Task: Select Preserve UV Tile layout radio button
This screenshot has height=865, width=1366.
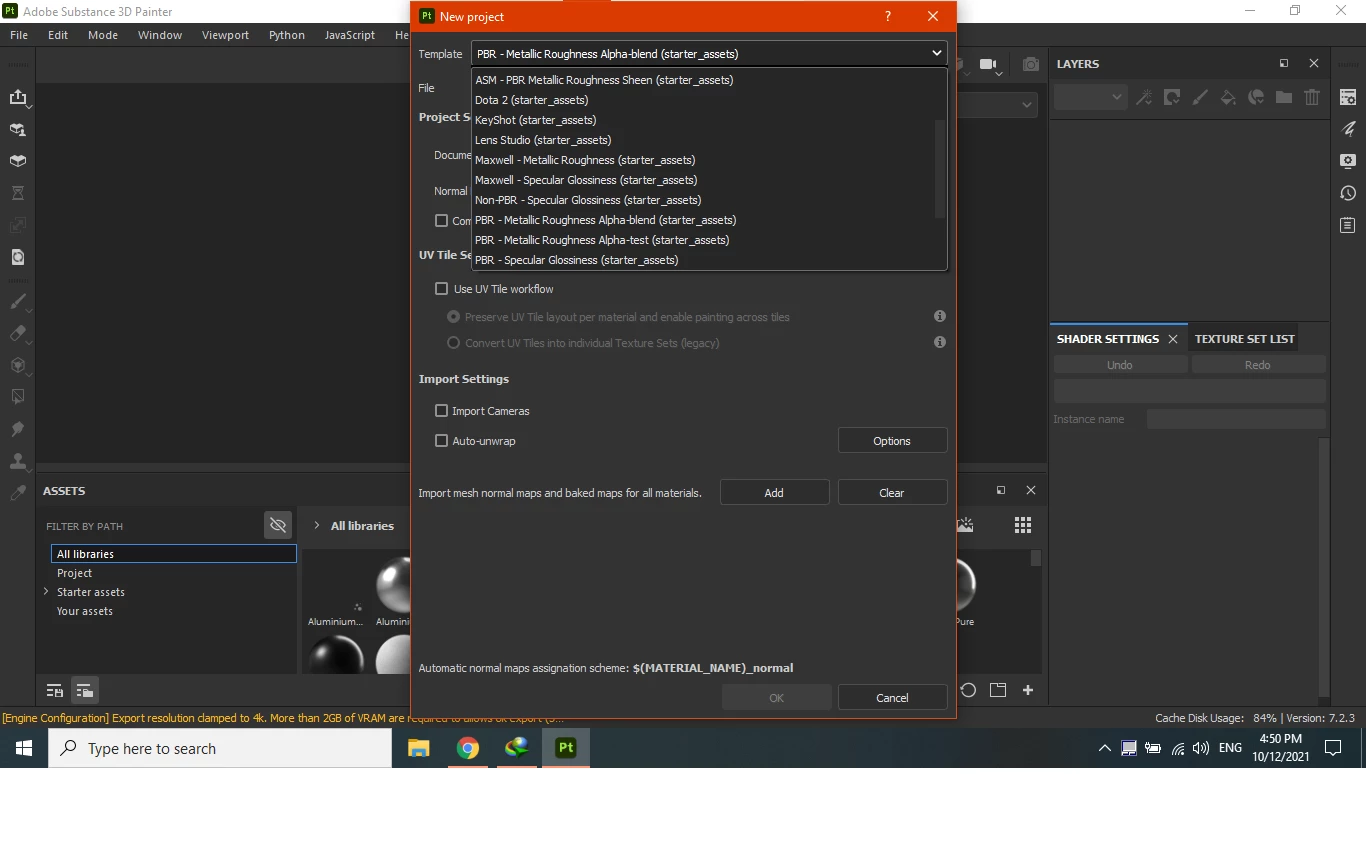Action: (454, 317)
